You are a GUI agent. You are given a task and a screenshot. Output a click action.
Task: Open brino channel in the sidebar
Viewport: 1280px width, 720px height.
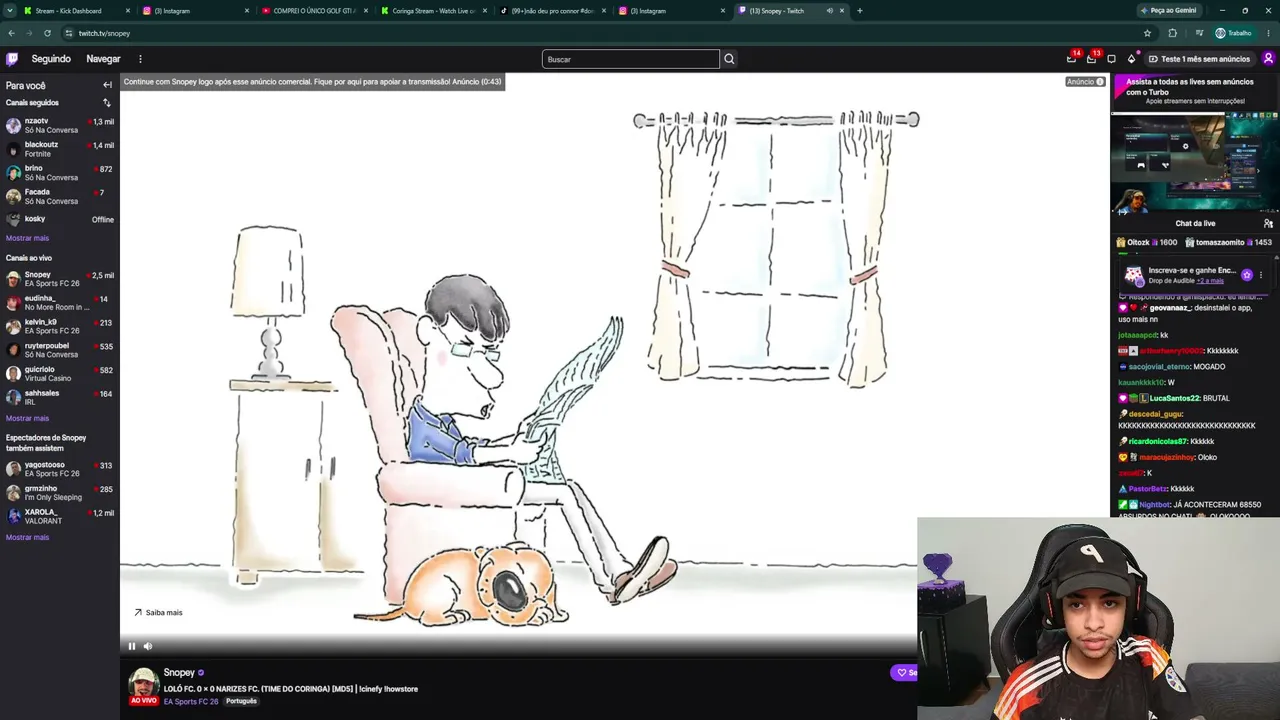pos(60,173)
